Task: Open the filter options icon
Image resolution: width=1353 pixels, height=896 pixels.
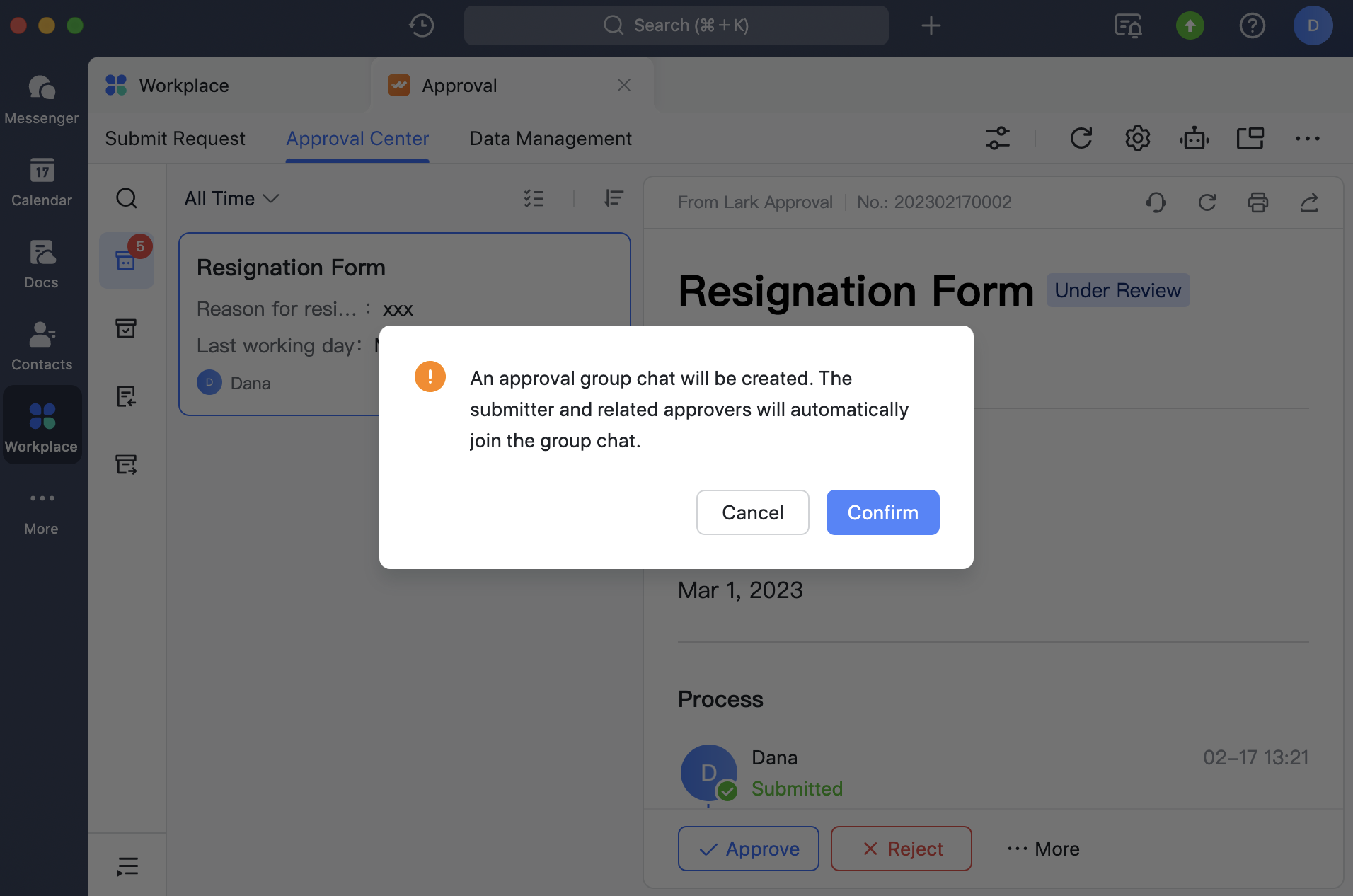Action: (997, 138)
